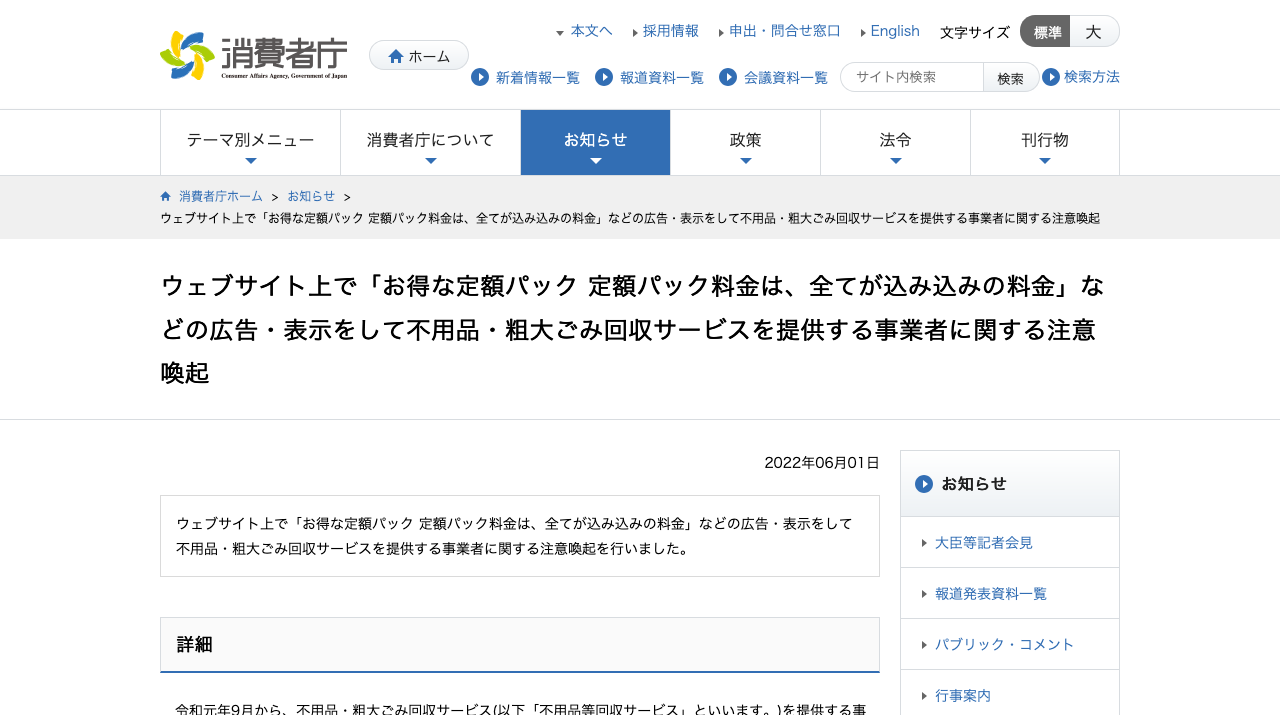Click the page title heading about 定額パック
The width and height of the screenshot is (1280, 715).
633,329
